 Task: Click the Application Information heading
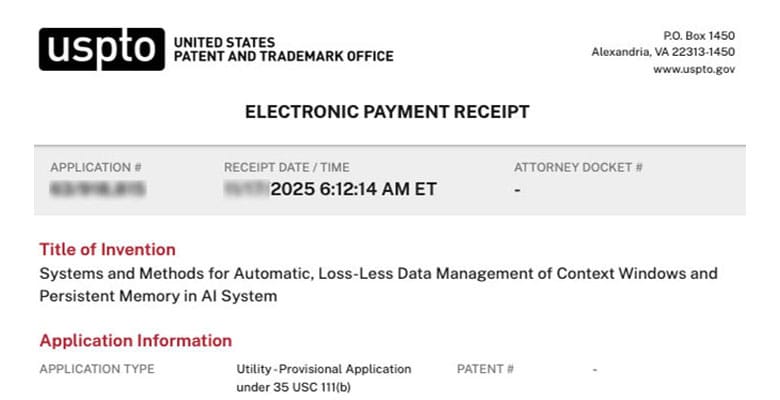click(135, 340)
